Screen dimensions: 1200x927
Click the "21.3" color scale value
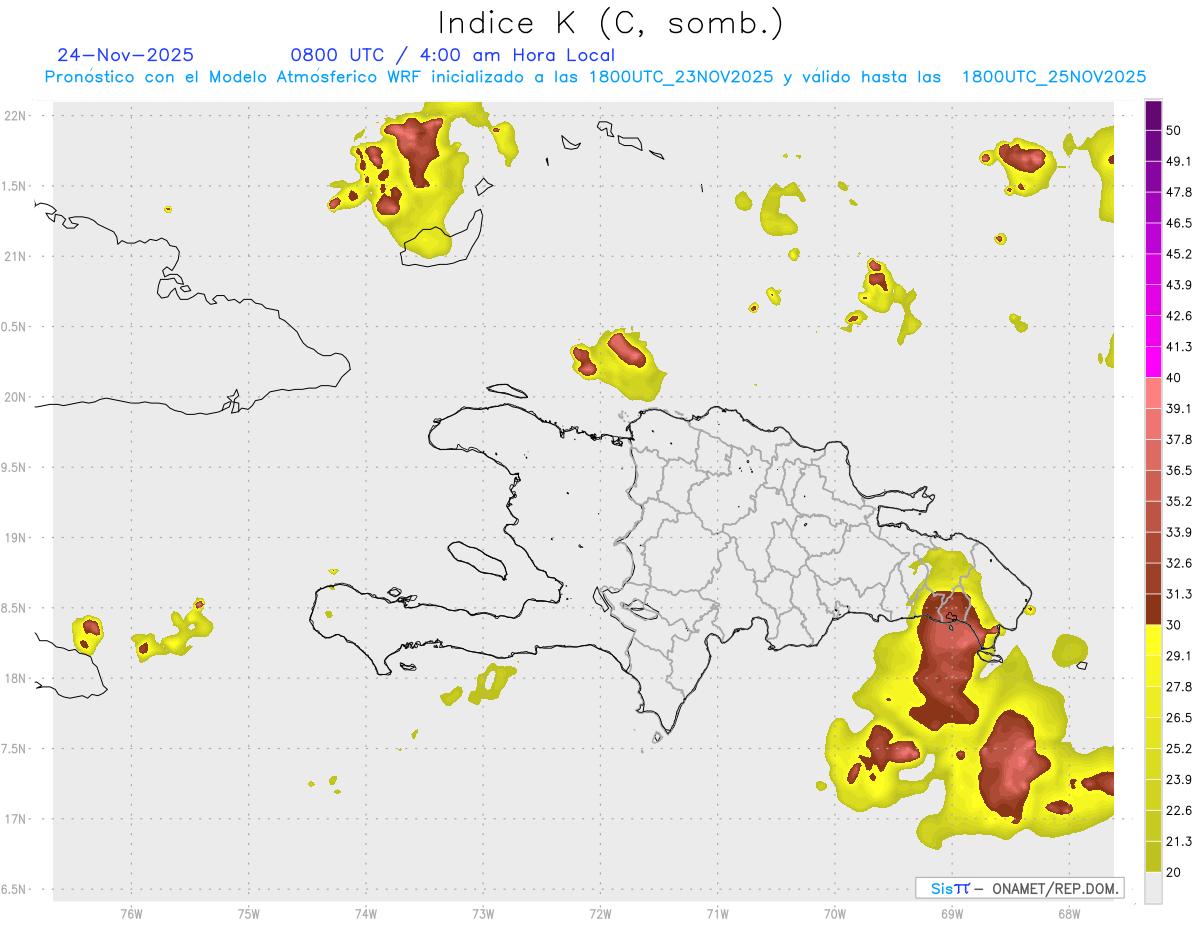coord(1179,842)
